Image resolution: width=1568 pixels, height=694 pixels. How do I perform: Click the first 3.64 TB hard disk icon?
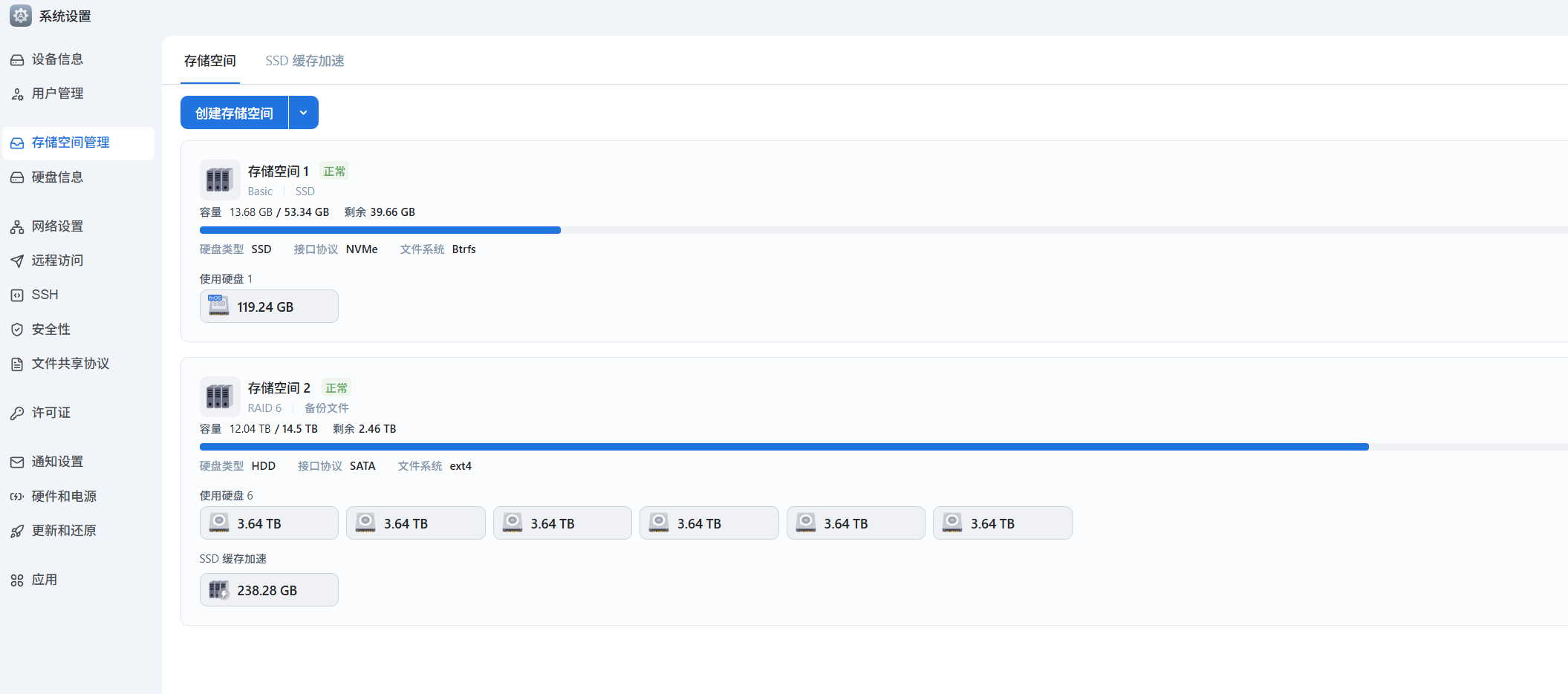pos(218,523)
